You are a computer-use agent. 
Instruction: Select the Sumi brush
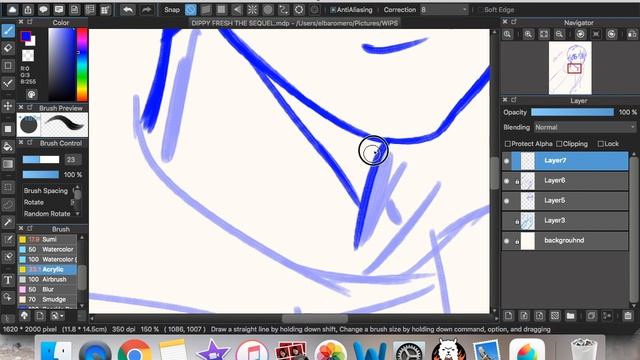click(47, 240)
